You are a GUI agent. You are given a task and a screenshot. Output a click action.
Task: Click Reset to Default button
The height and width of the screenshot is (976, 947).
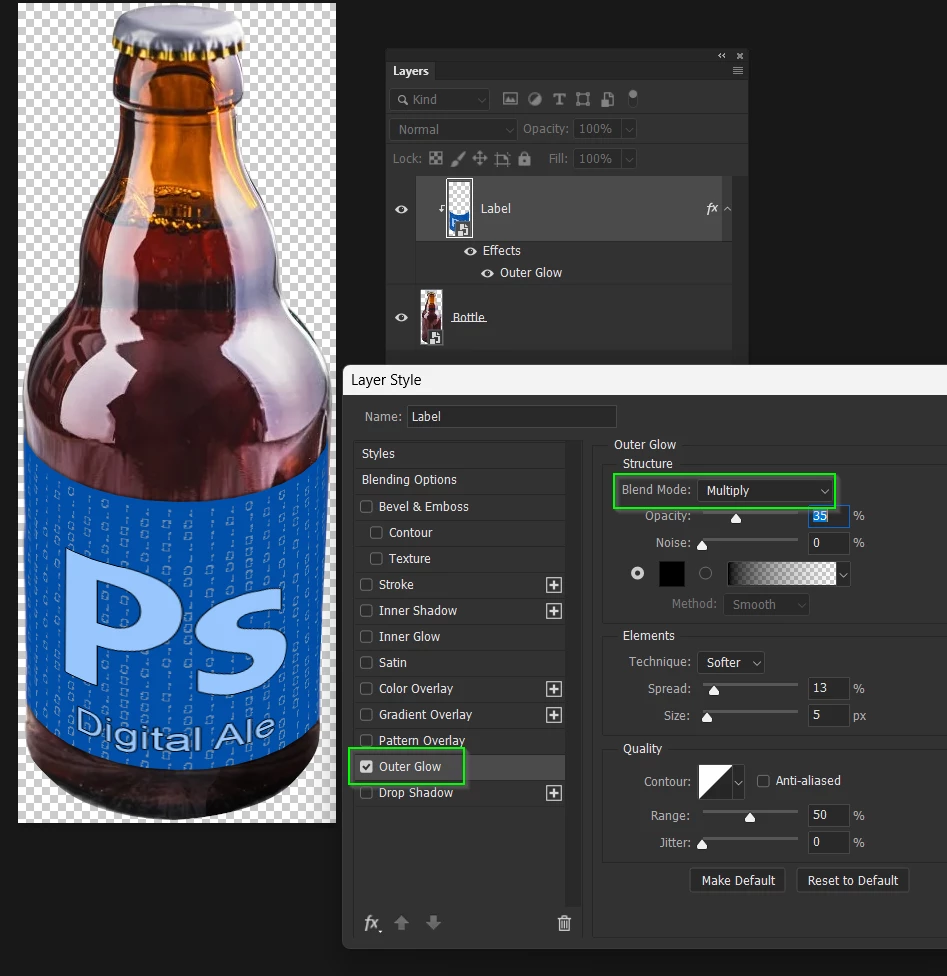pos(852,880)
